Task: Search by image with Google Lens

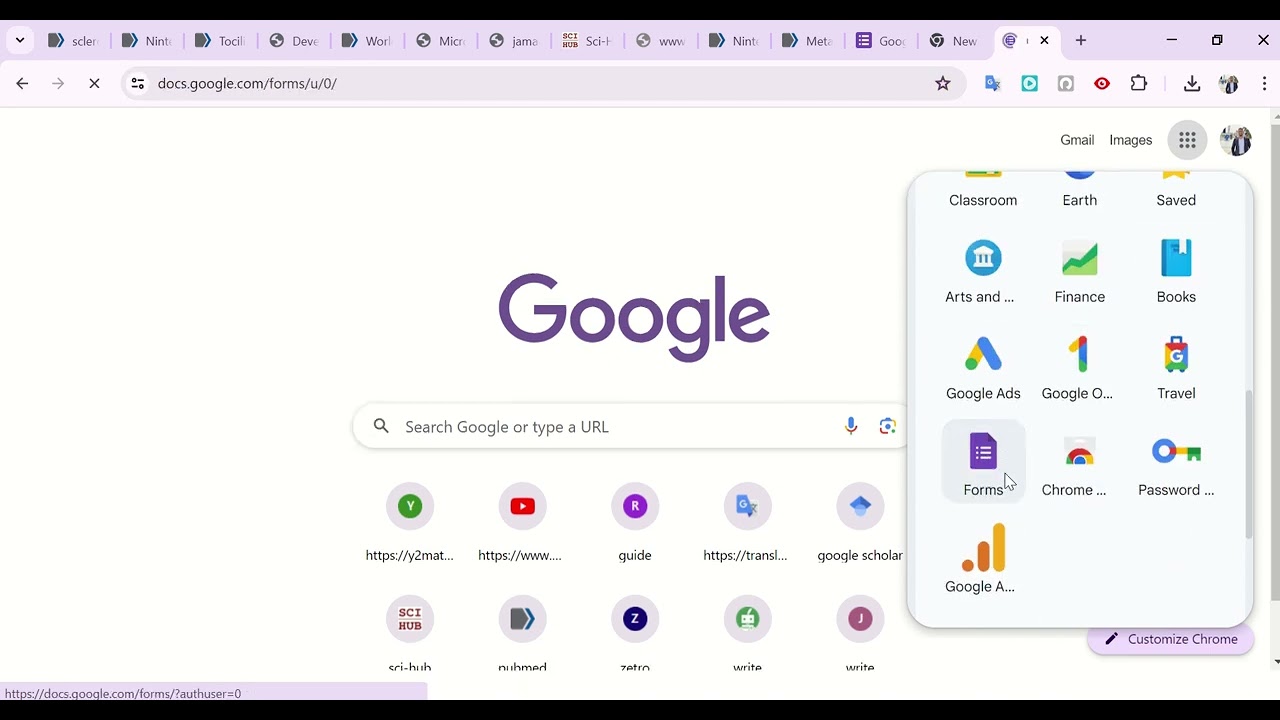Action: point(887,427)
